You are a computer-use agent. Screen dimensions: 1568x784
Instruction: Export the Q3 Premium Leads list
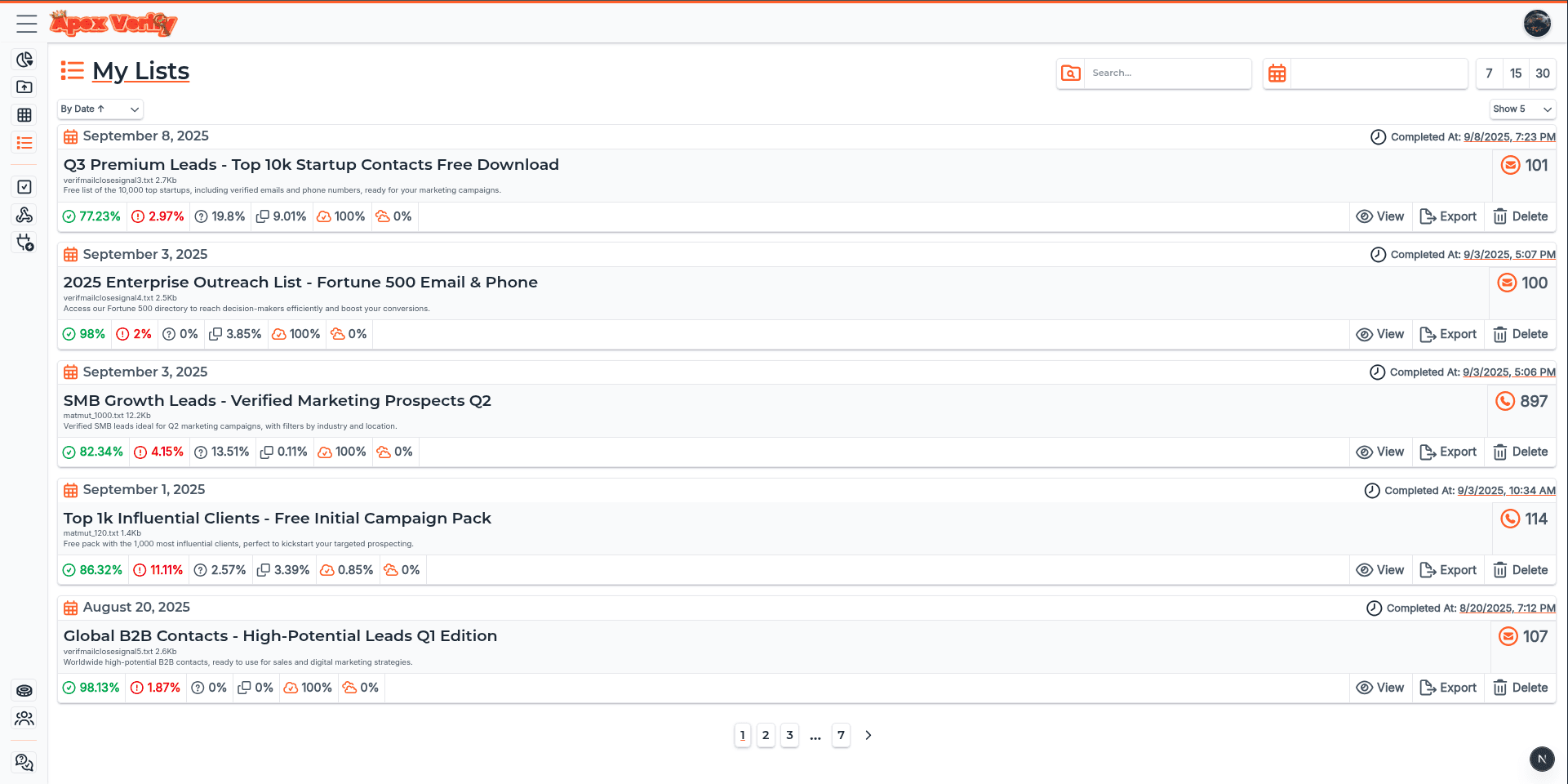pyautogui.click(x=1448, y=216)
